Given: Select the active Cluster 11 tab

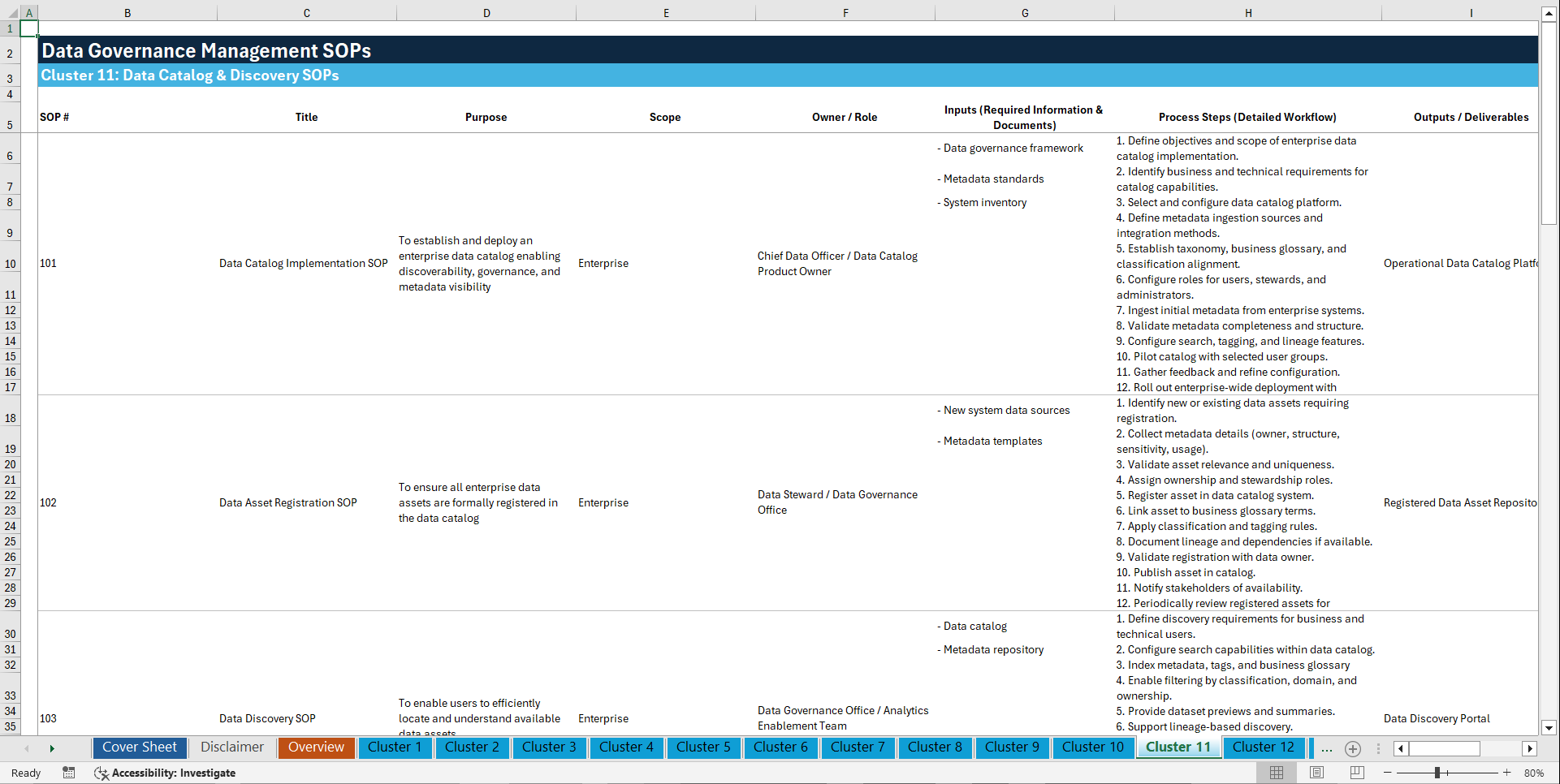Looking at the screenshot, I should (1178, 747).
